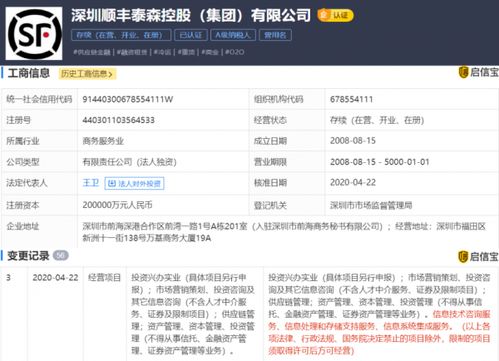Click the red highlighted changed text

(379, 332)
